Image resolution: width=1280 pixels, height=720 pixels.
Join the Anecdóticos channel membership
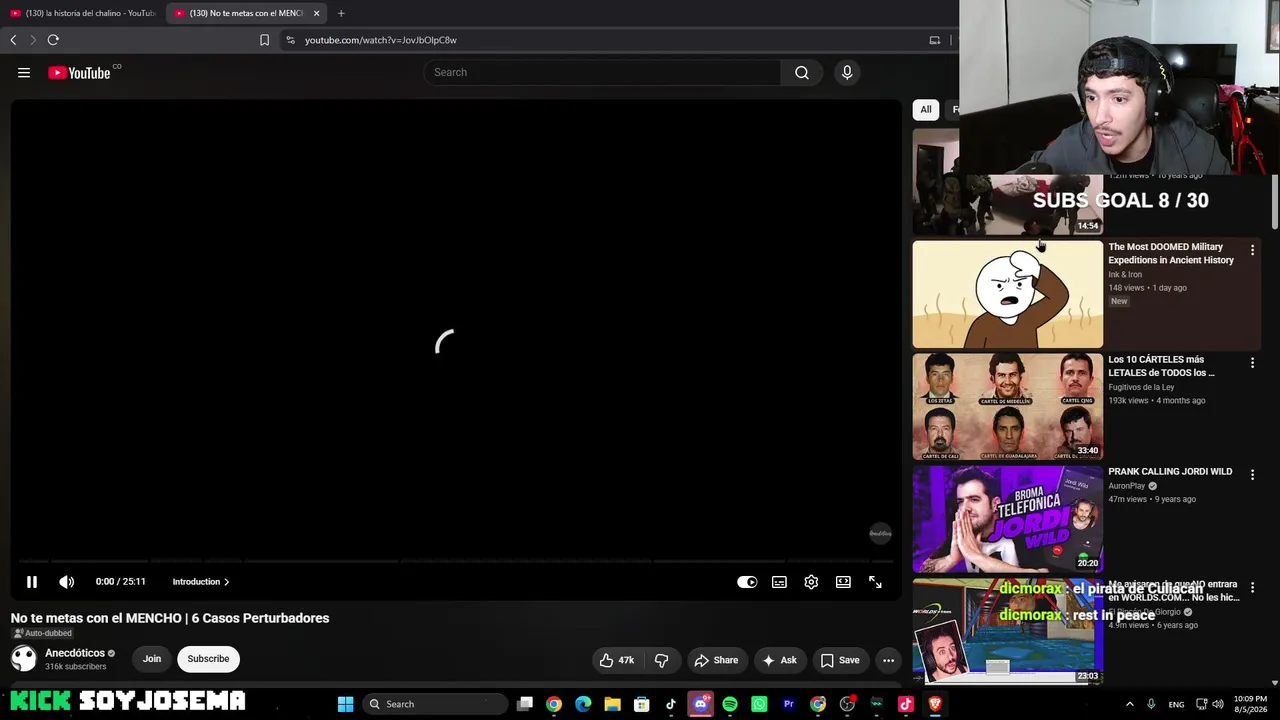[x=152, y=659]
